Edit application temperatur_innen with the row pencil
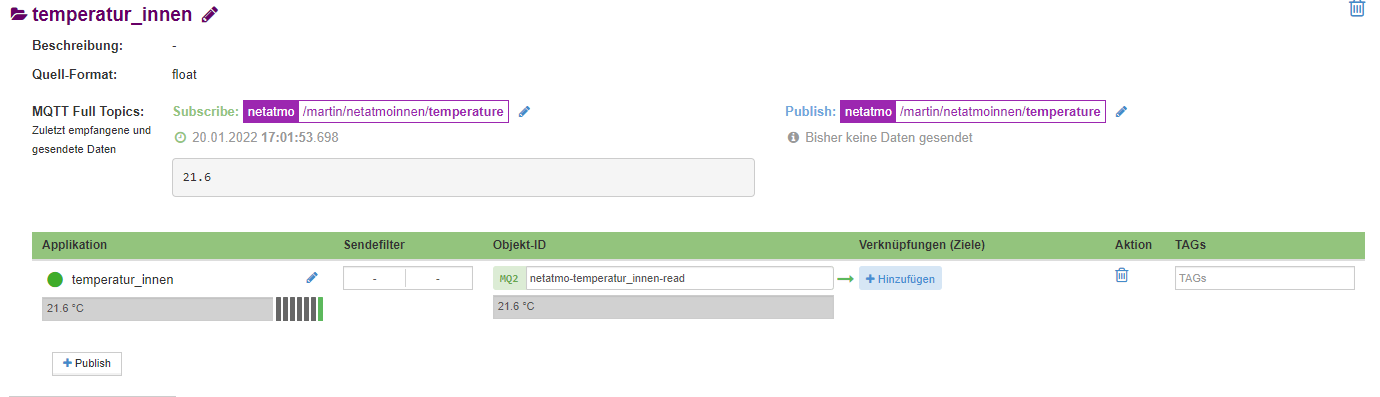Image resolution: width=1380 pixels, height=397 pixels. coord(312,278)
